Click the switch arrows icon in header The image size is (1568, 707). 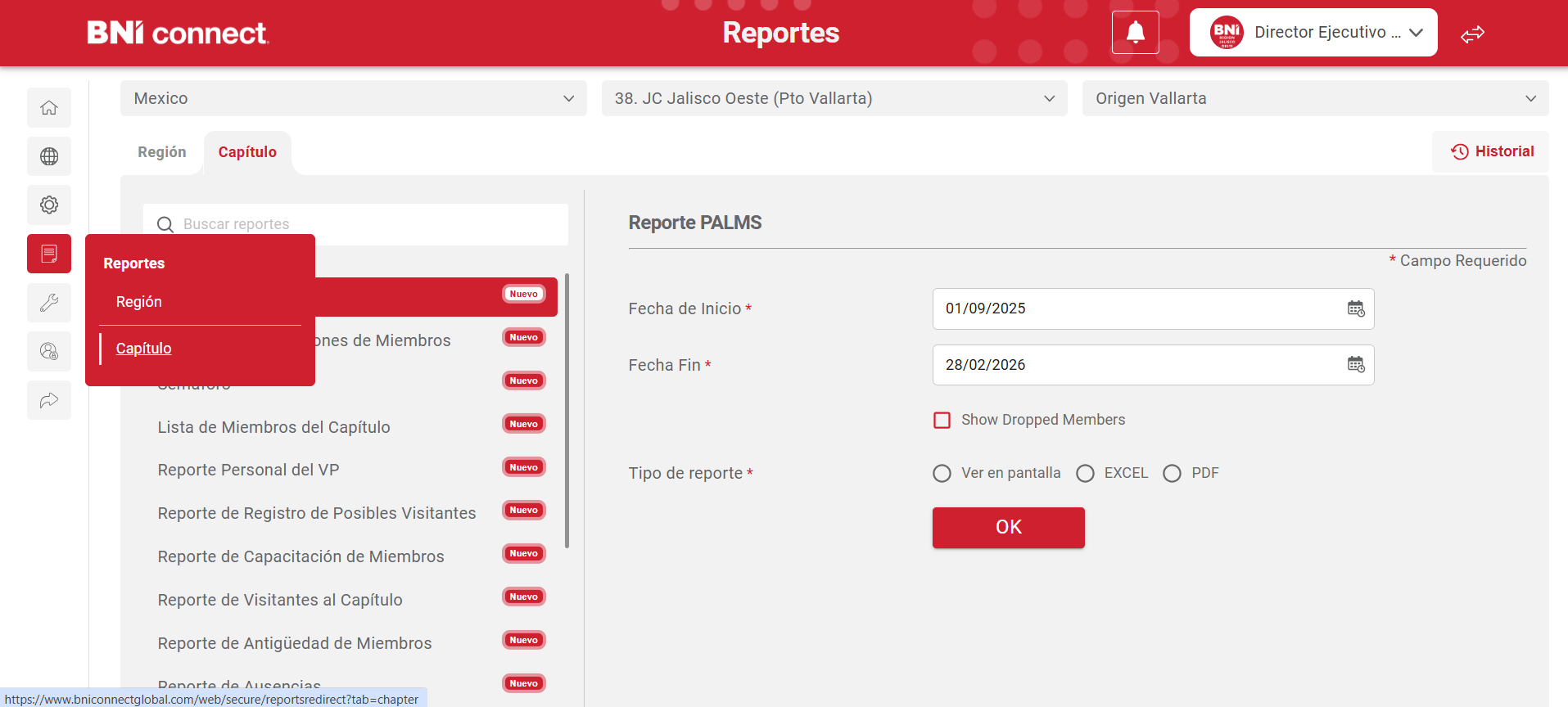click(x=1472, y=34)
